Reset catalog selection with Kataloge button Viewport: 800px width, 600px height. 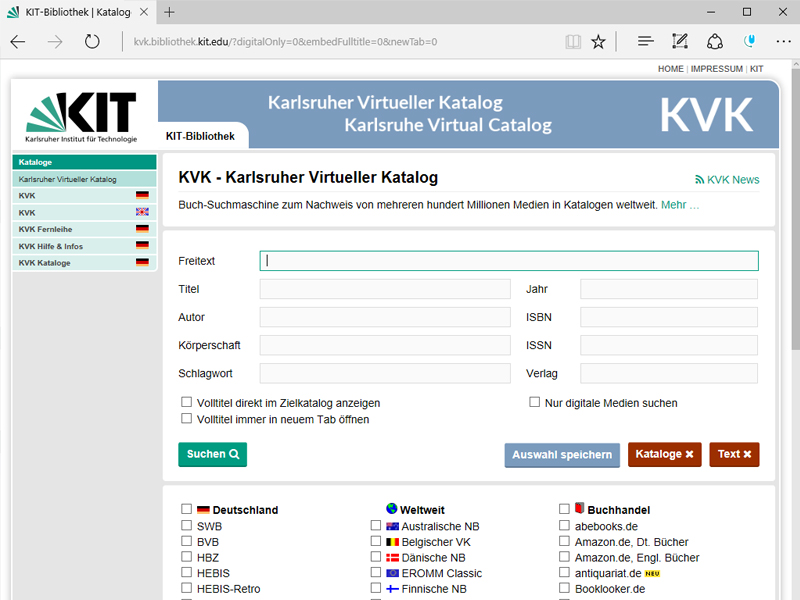664,454
